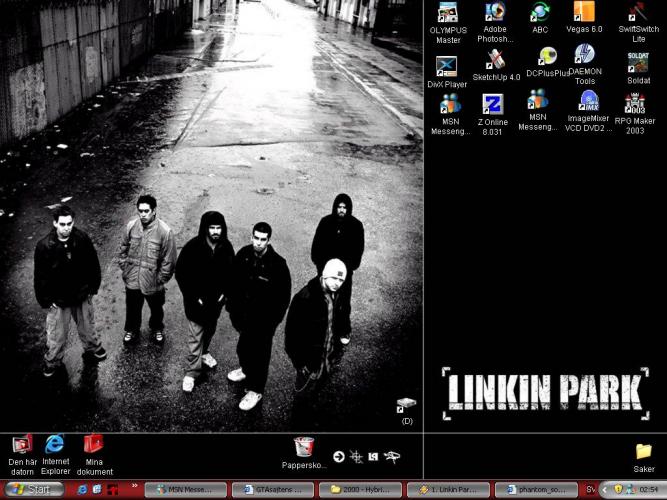Open the Z Online 8.031 shortcut
Screen dimensions: 667x500
(493, 104)
